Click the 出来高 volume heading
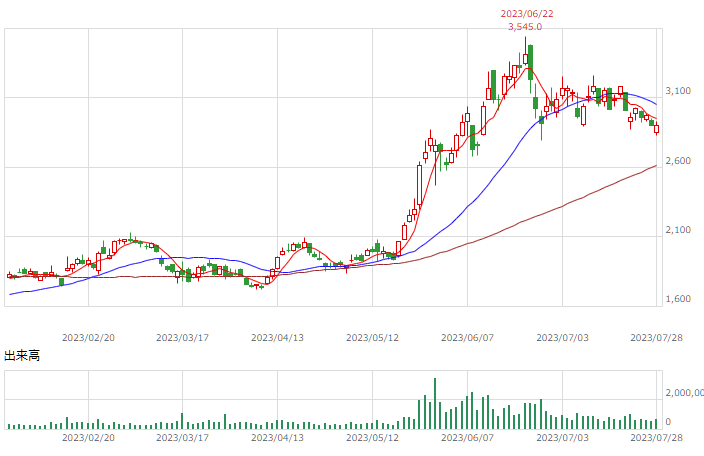Viewport: 704px width, 456px height. click(x=22, y=356)
